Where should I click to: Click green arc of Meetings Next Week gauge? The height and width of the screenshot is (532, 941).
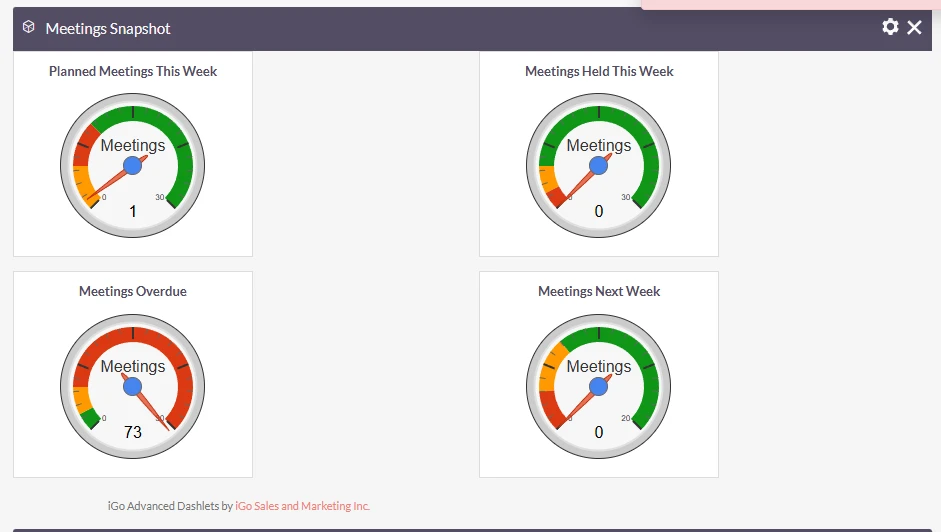pos(645,362)
